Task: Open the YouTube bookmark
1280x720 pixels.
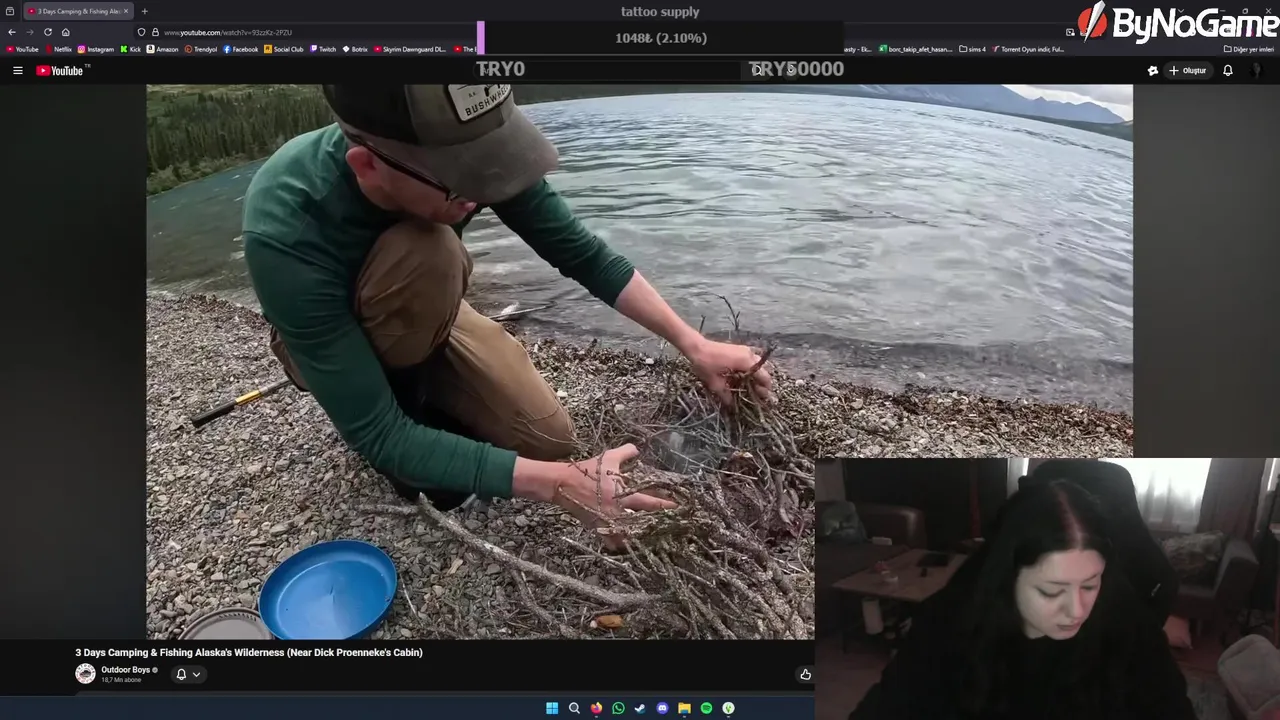Action: coord(22,49)
